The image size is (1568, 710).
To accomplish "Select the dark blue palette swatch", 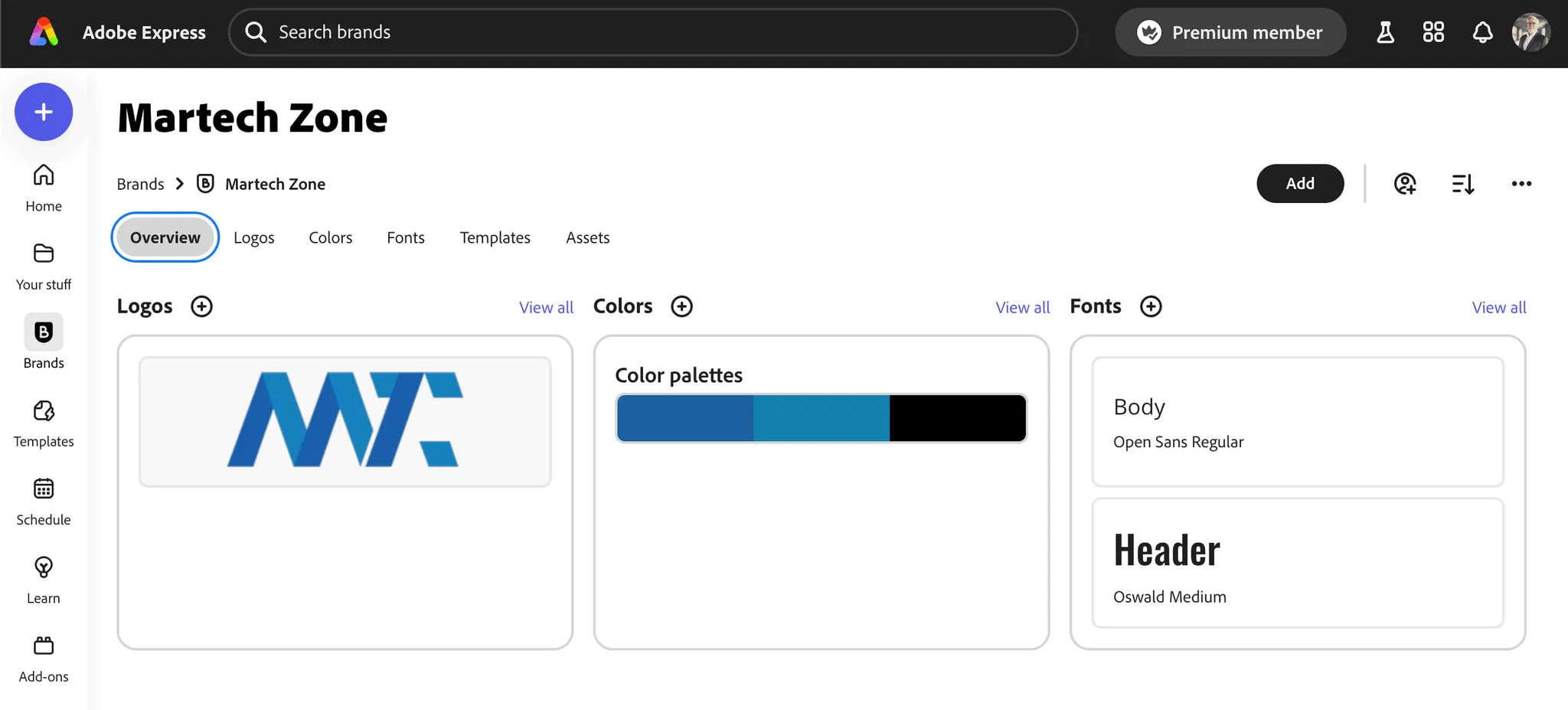I will (685, 418).
